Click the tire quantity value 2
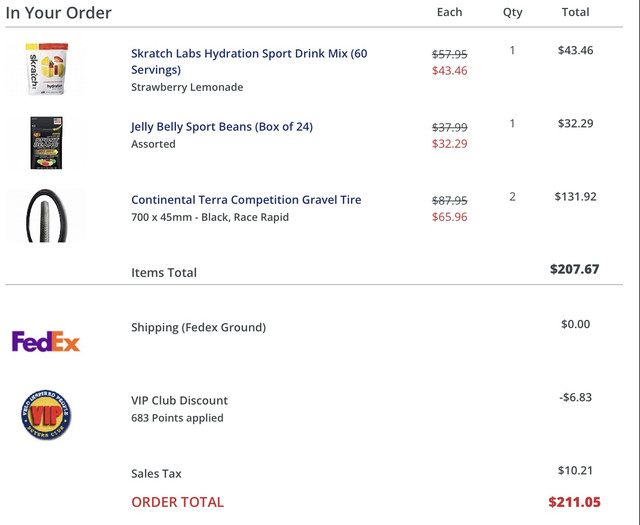The image size is (640, 525). pyautogui.click(x=513, y=197)
